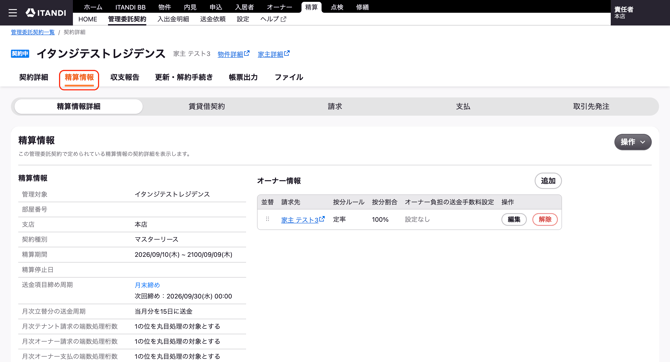Open 入出金明細 in sub navigation

tap(173, 19)
